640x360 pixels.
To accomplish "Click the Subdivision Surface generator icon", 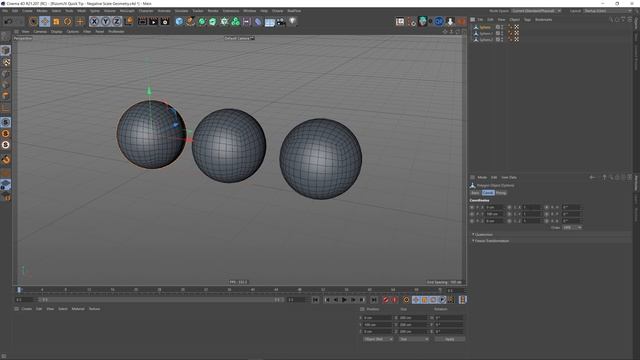I will [202, 21].
